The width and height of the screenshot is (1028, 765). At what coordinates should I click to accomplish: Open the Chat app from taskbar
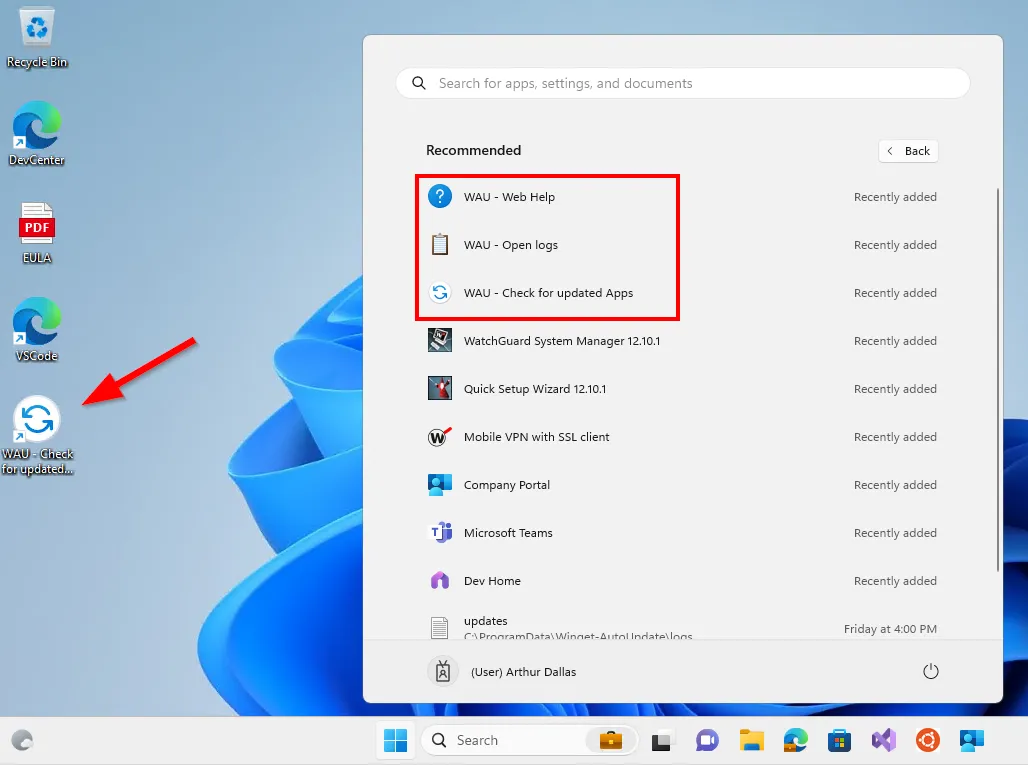click(707, 741)
